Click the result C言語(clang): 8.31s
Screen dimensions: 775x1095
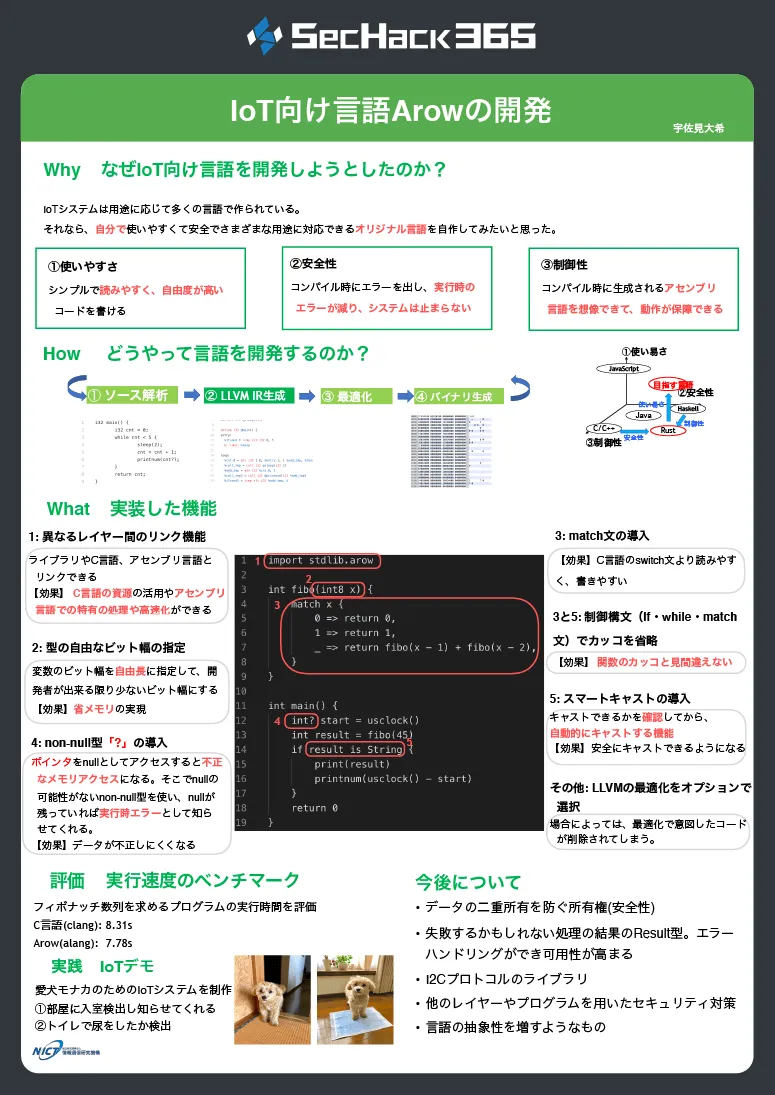pyautogui.click(x=82, y=925)
